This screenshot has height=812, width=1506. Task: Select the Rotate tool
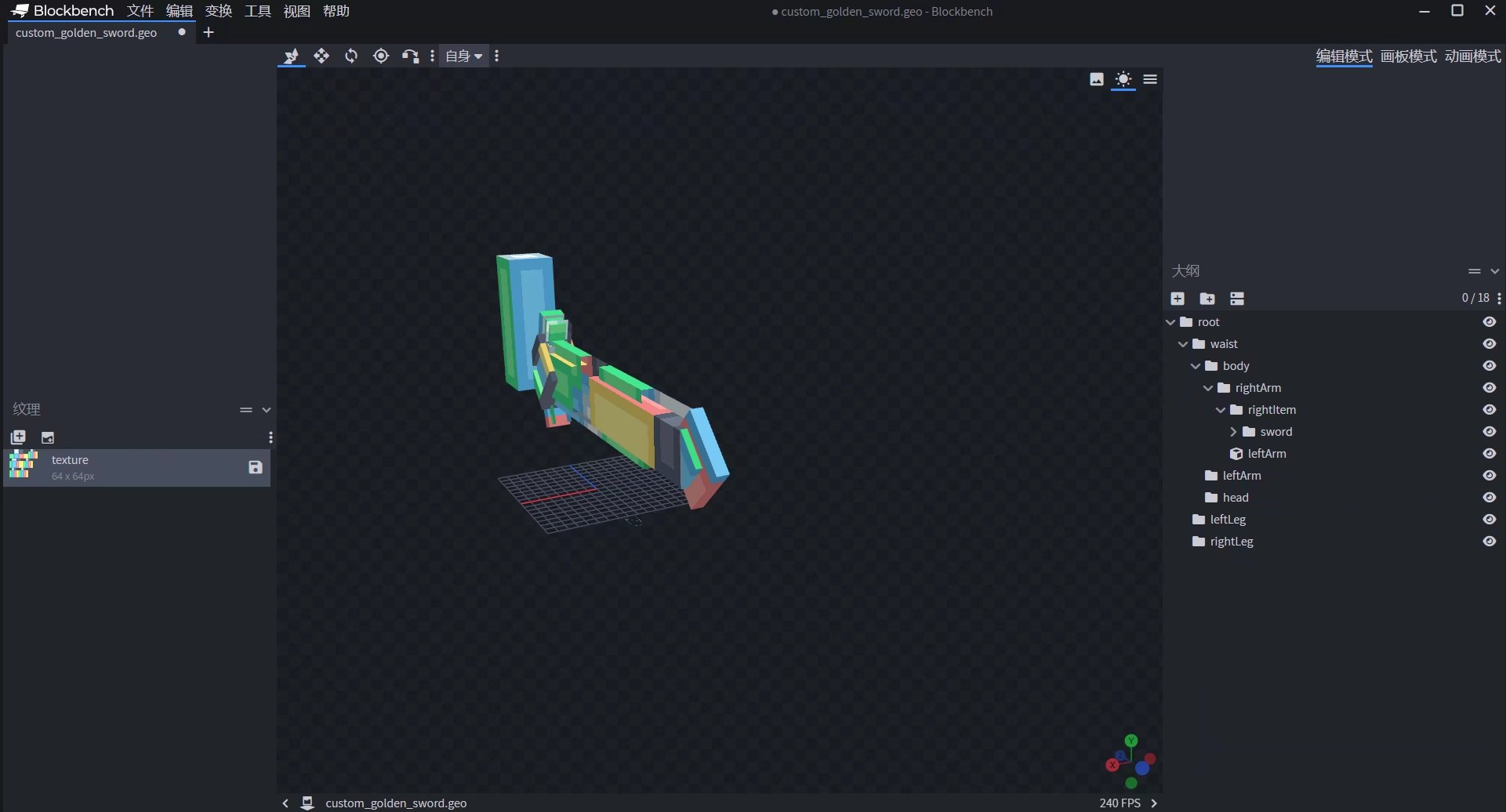click(351, 56)
